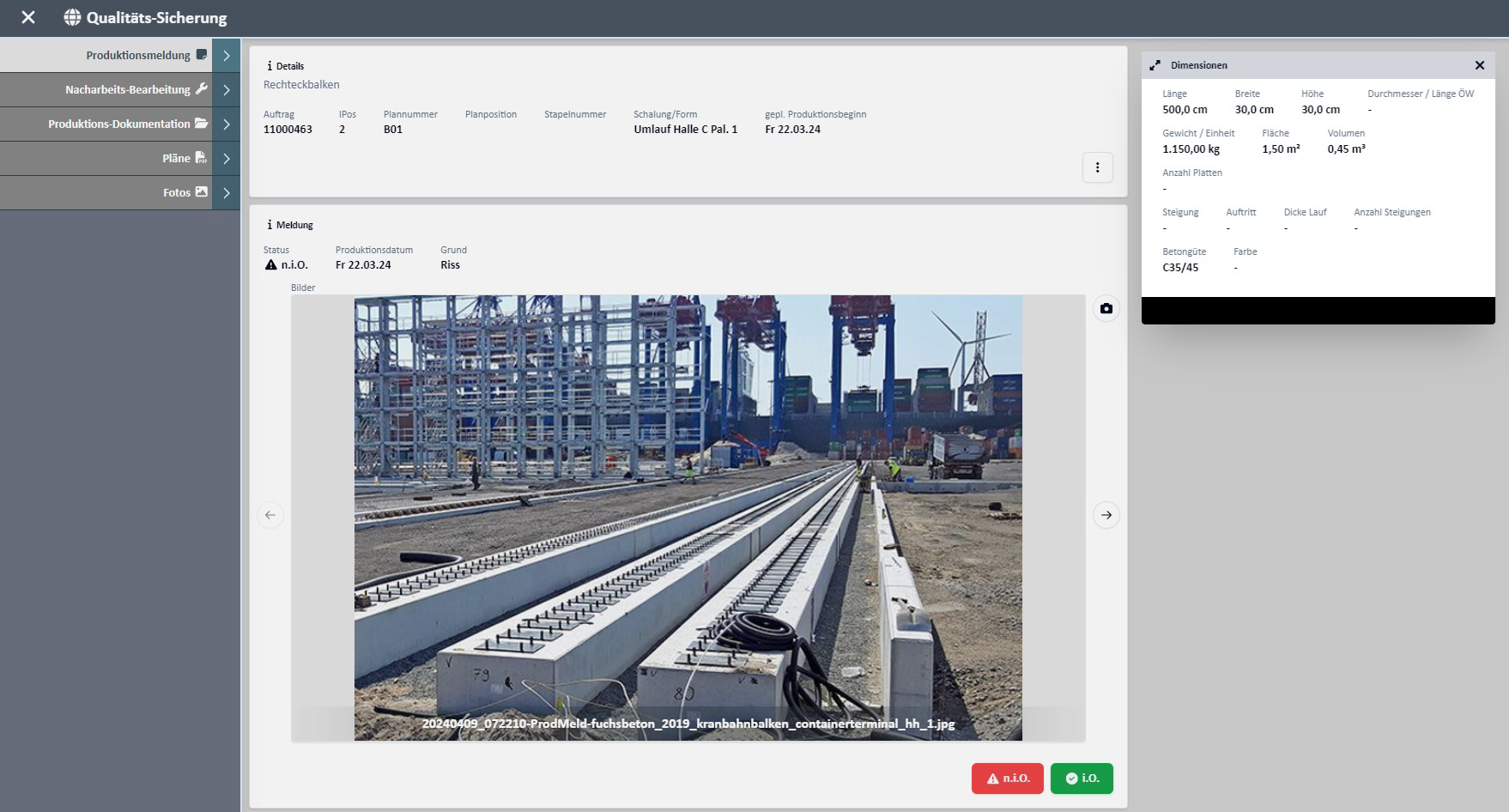This screenshot has width=1509, height=812.
Task: Click the Rechteckbalken heading
Action: pyautogui.click(x=301, y=85)
